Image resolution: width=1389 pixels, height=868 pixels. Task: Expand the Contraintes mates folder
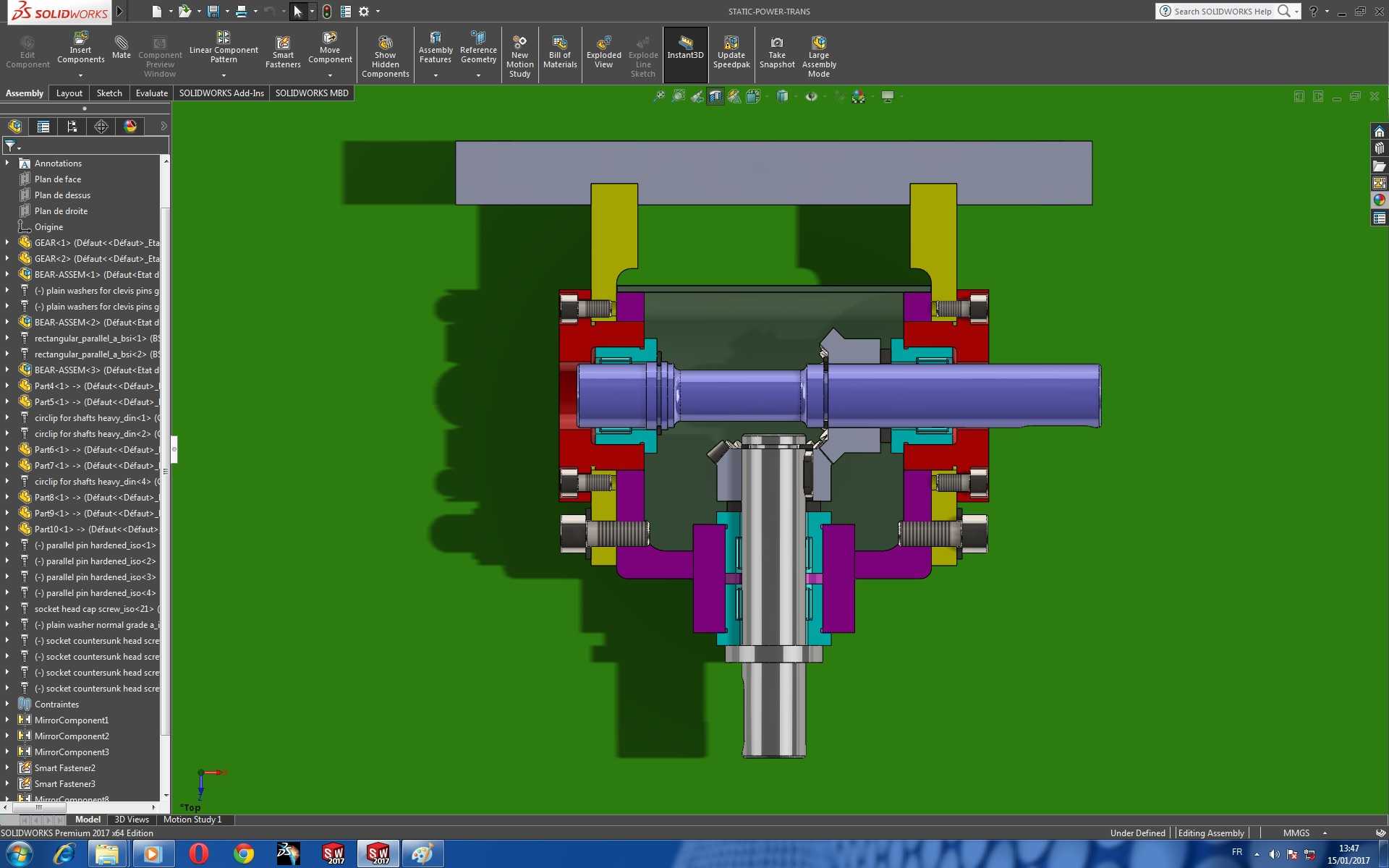click(x=7, y=704)
